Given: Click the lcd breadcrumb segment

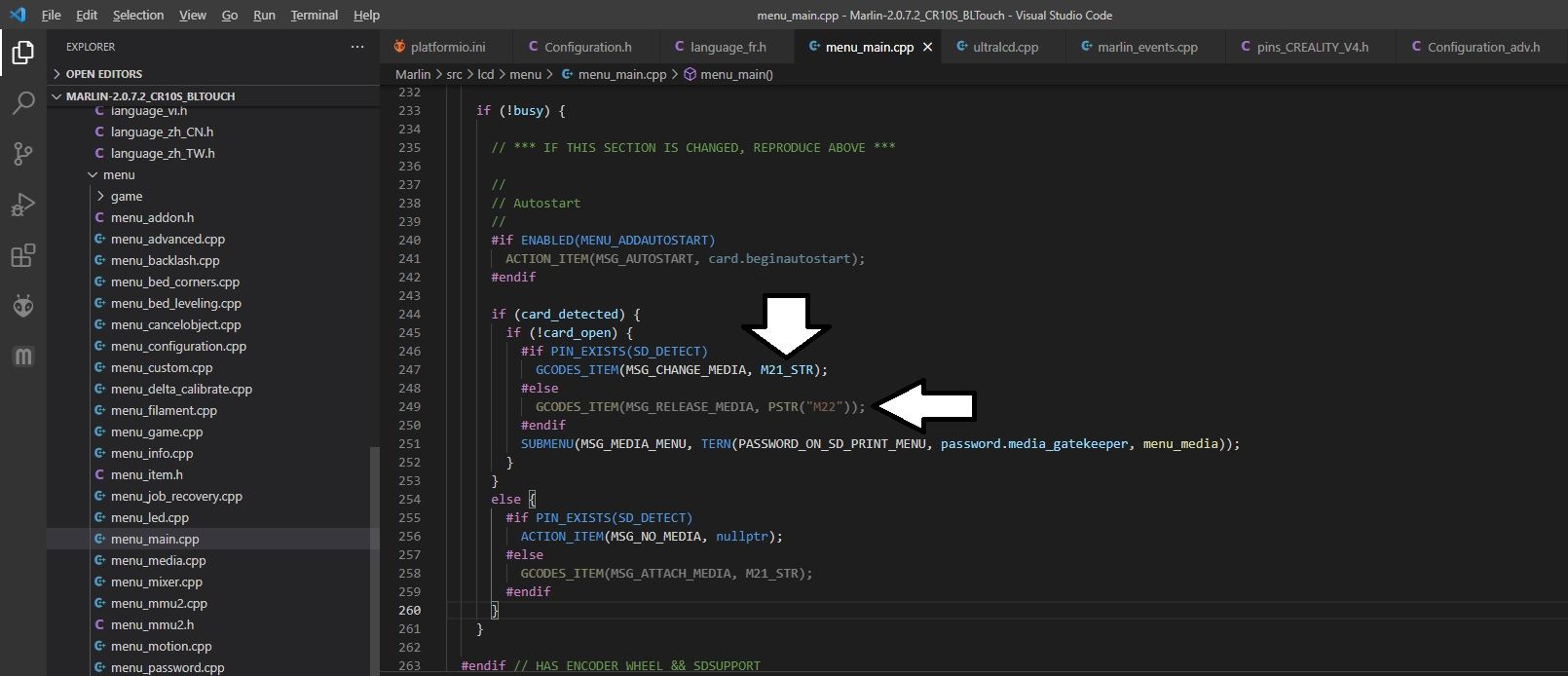Looking at the screenshot, I should pyautogui.click(x=486, y=74).
